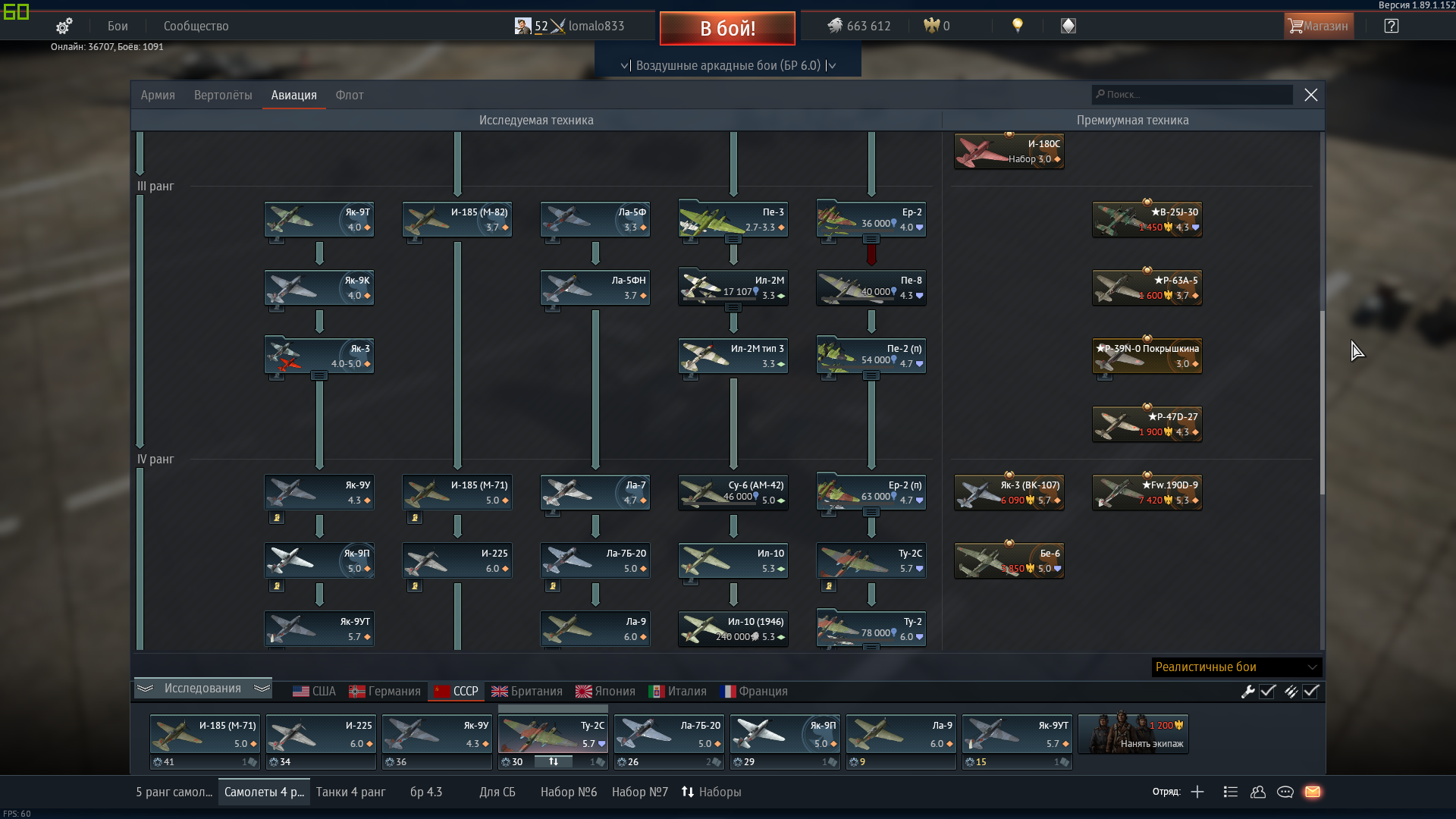Click the badge icon under Як-9У

coord(277,518)
